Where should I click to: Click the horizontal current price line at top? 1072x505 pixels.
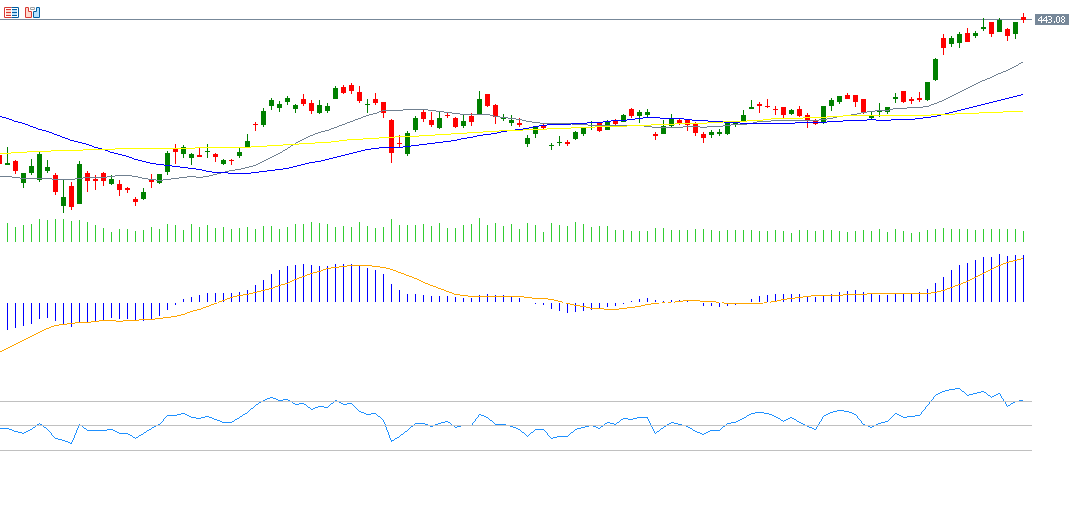click(500, 20)
